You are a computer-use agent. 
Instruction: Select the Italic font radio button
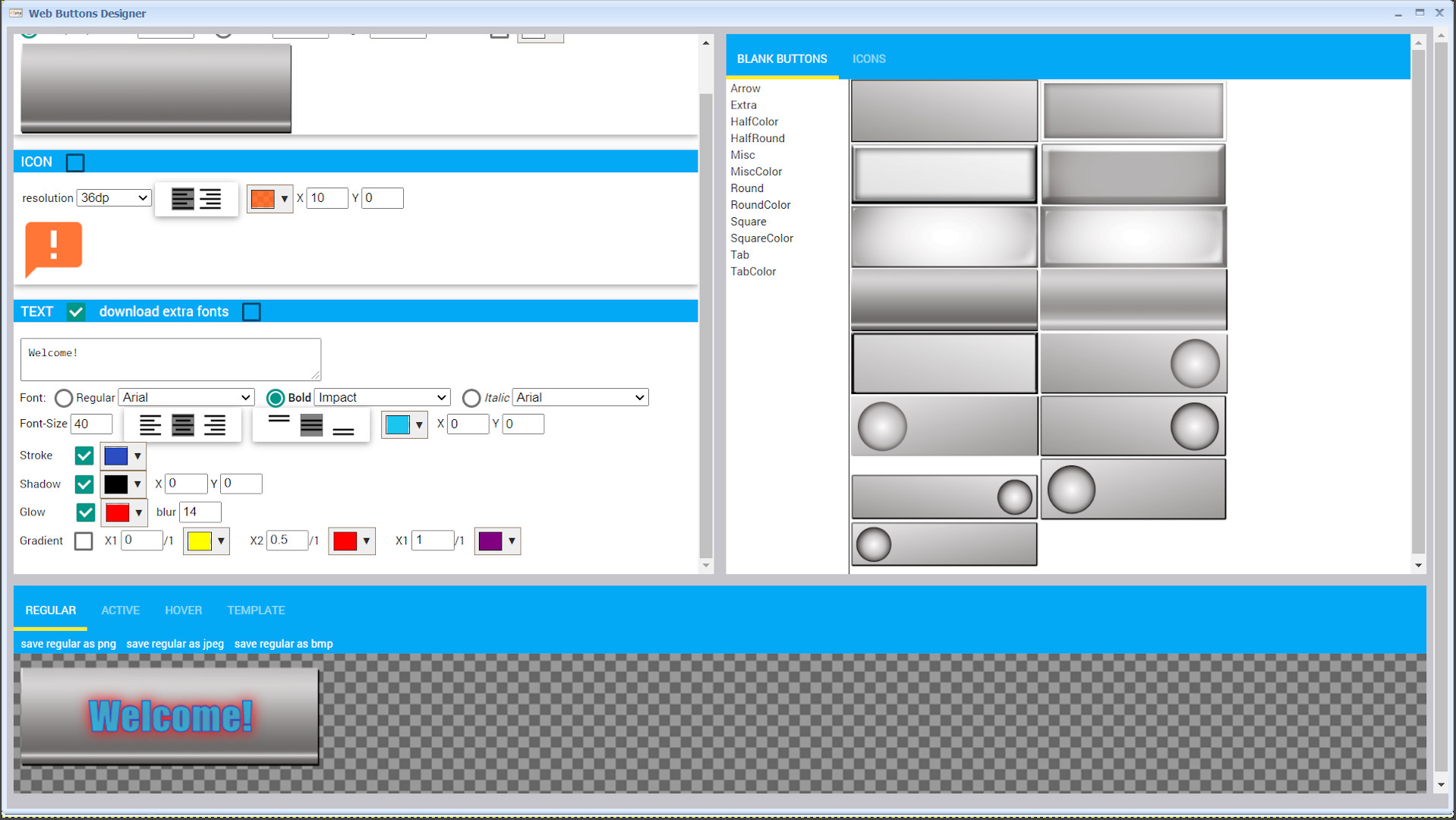tap(471, 397)
